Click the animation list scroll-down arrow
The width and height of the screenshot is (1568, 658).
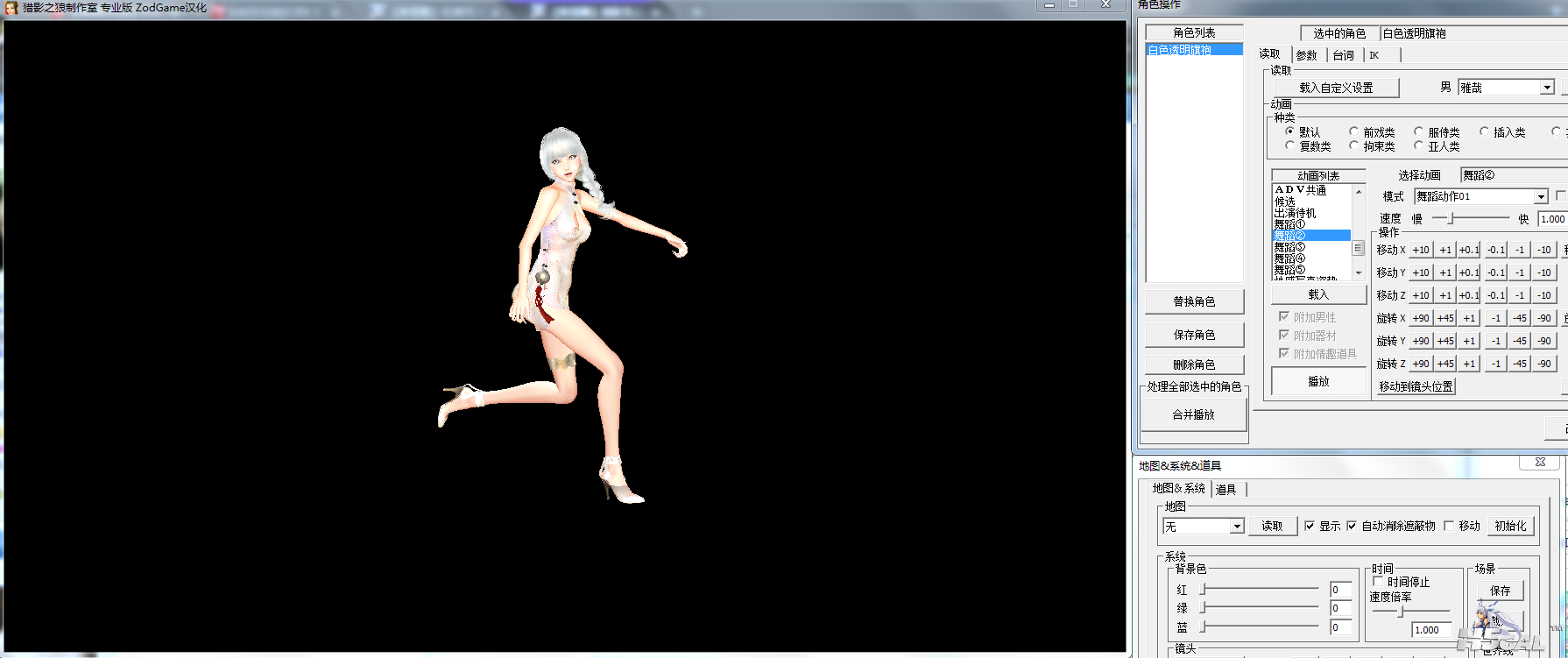pyautogui.click(x=1359, y=273)
